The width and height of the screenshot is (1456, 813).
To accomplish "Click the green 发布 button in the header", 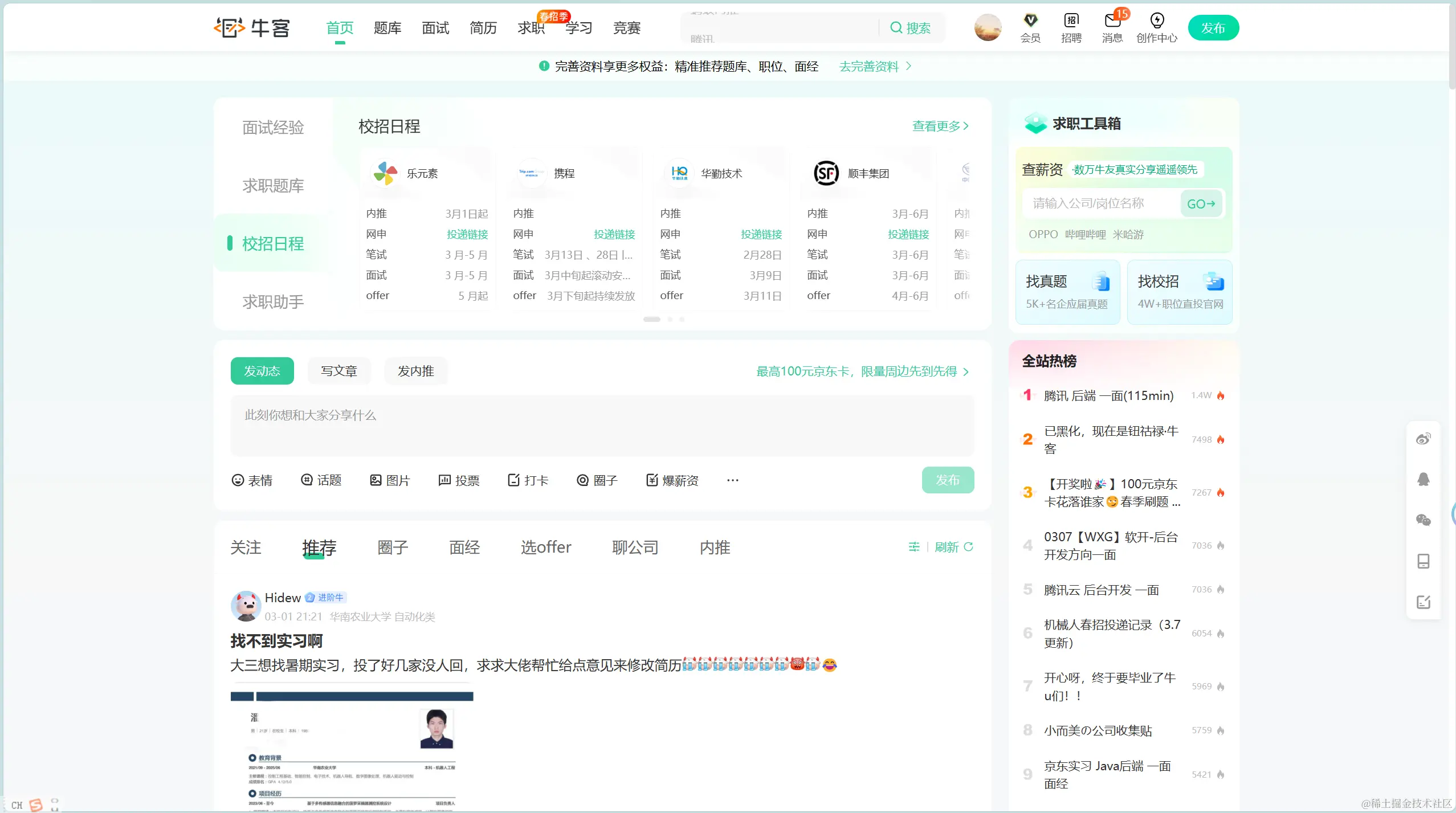I will click(x=1213, y=28).
